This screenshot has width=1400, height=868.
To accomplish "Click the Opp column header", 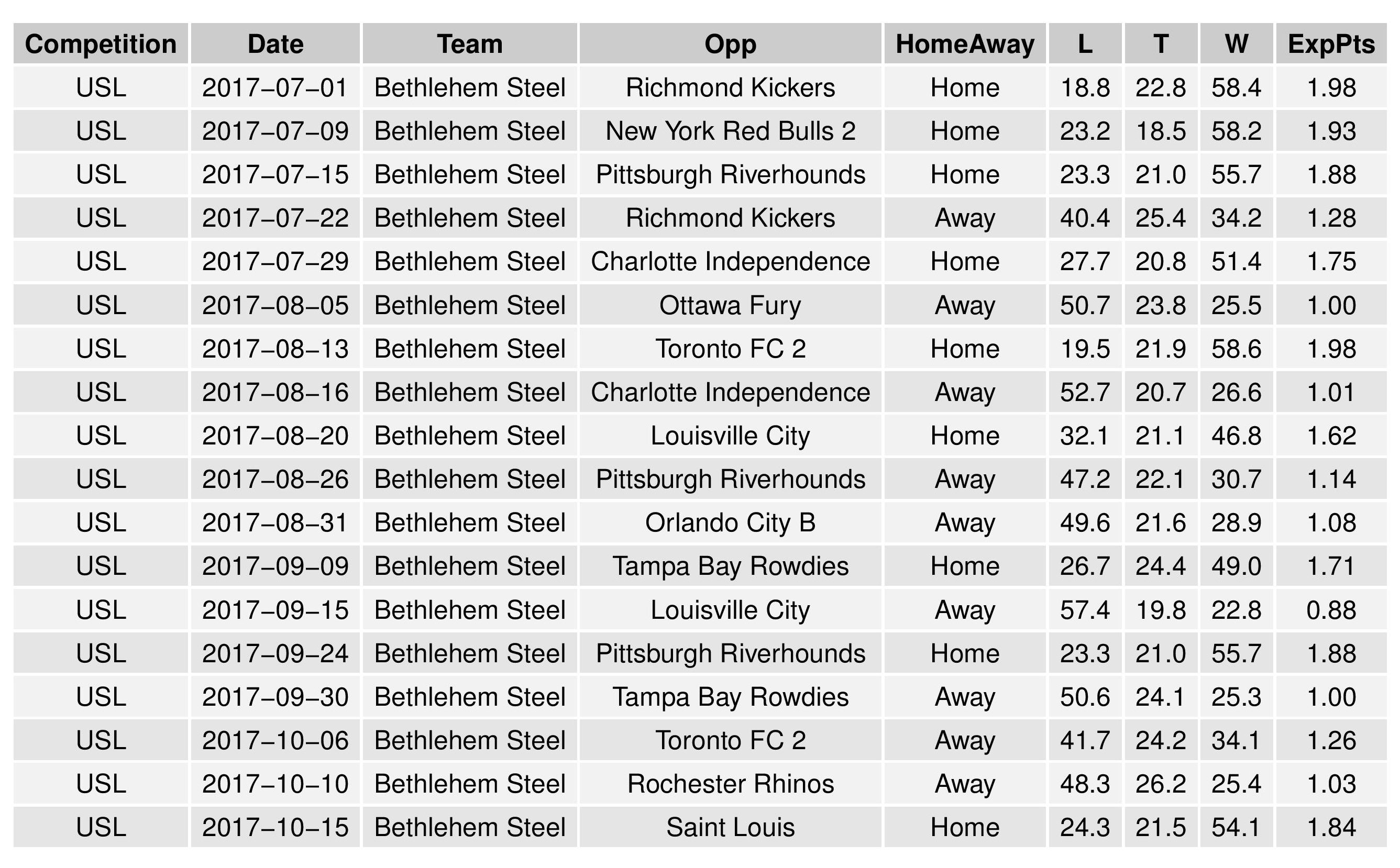I will [x=730, y=44].
